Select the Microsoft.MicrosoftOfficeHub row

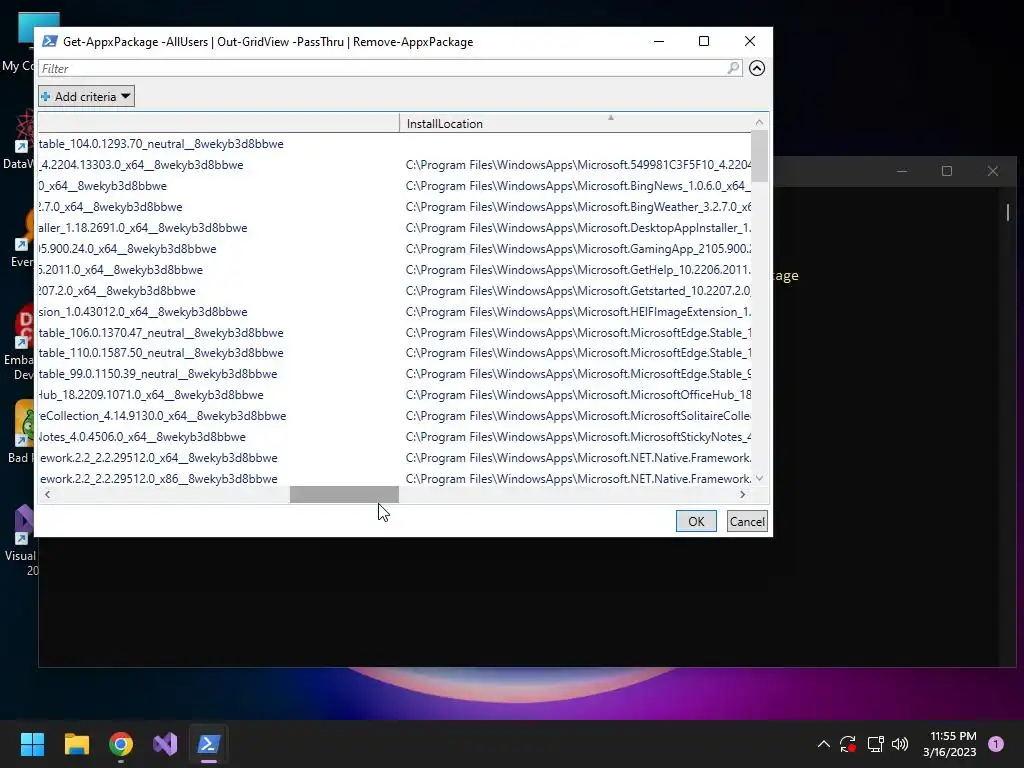394,394
